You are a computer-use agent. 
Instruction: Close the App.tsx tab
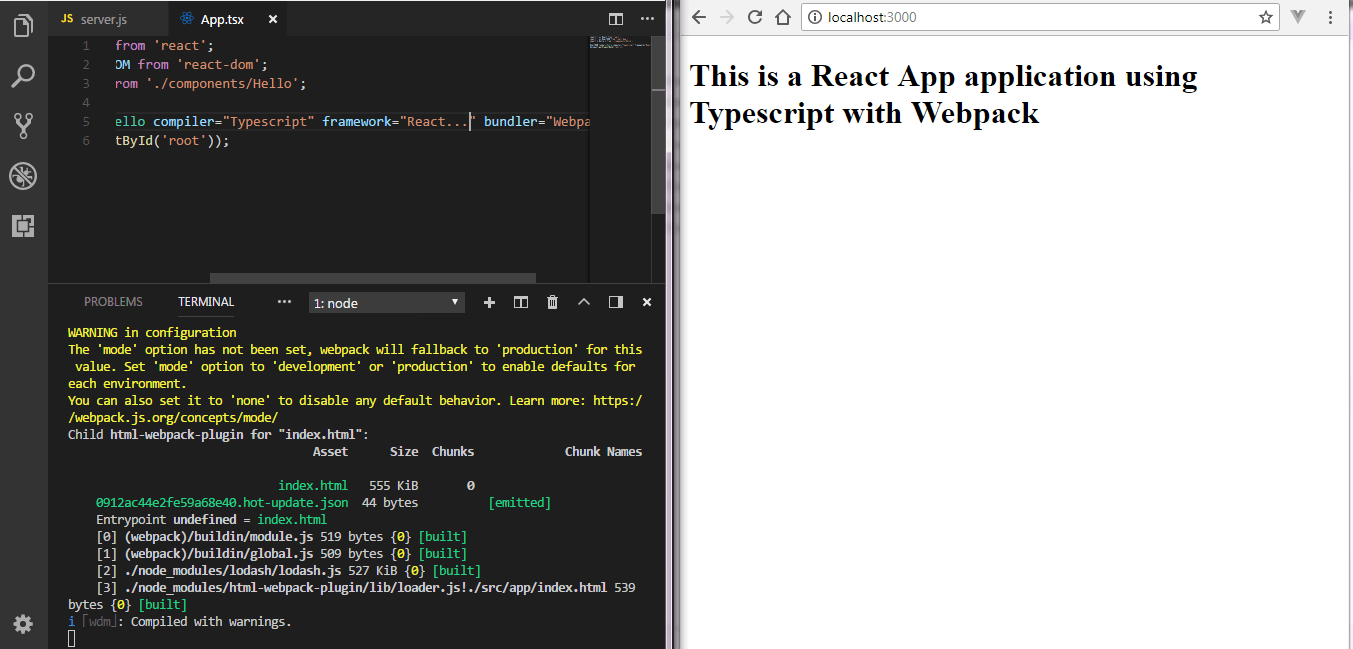(273, 19)
